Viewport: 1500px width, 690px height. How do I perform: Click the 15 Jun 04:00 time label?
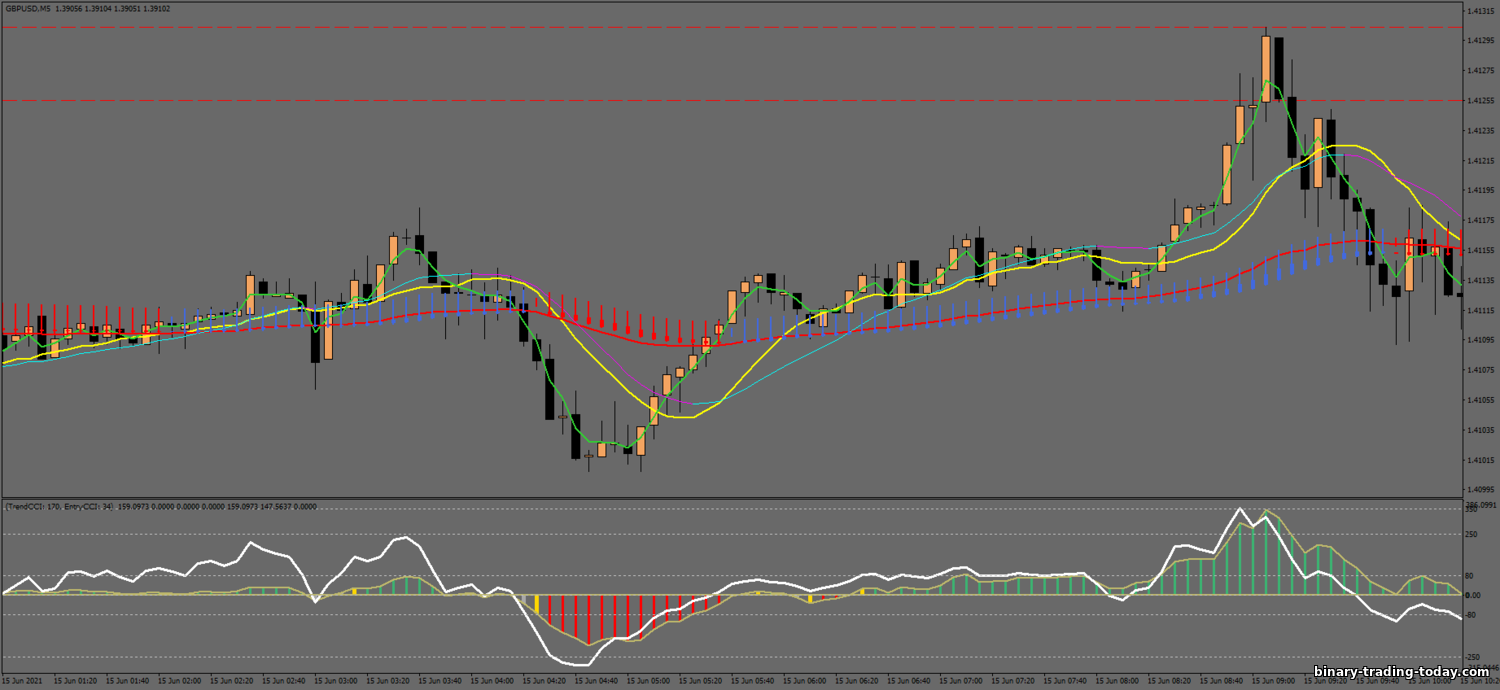[494, 680]
